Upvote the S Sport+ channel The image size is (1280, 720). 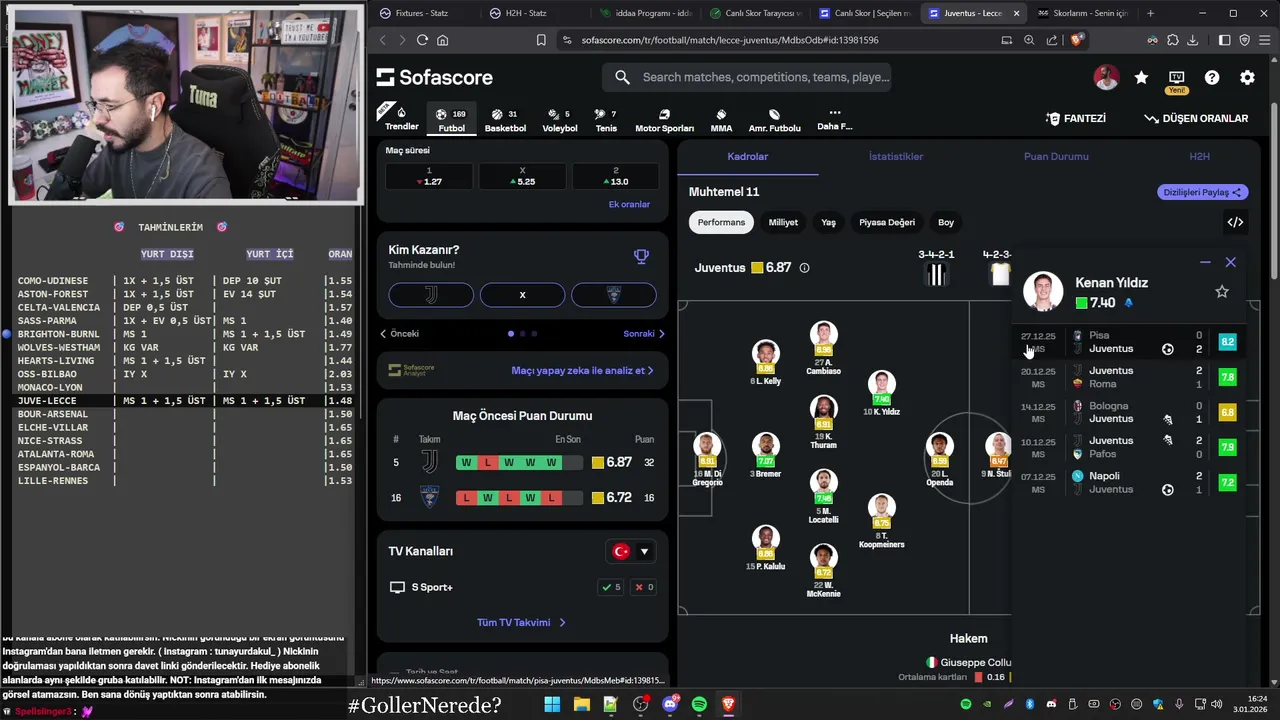pos(611,587)
